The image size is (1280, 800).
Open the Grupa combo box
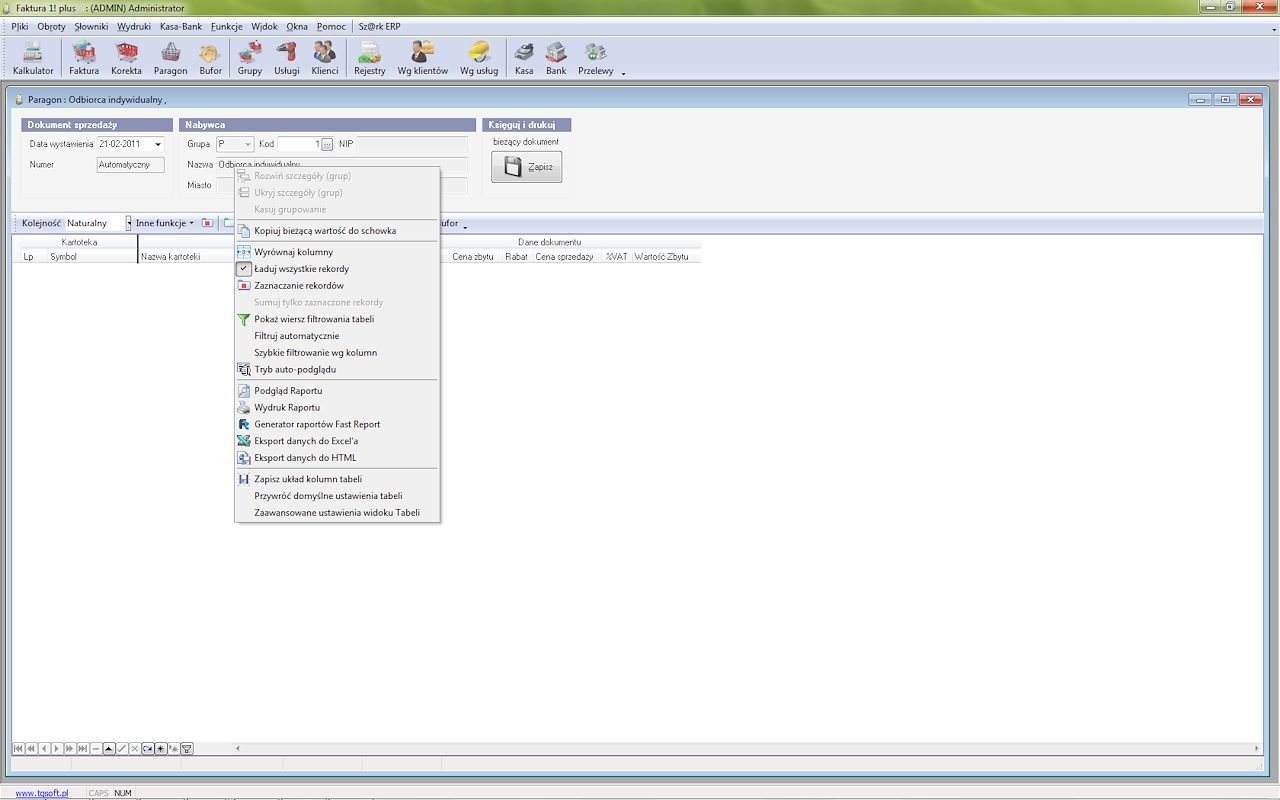tap(235, 144)
